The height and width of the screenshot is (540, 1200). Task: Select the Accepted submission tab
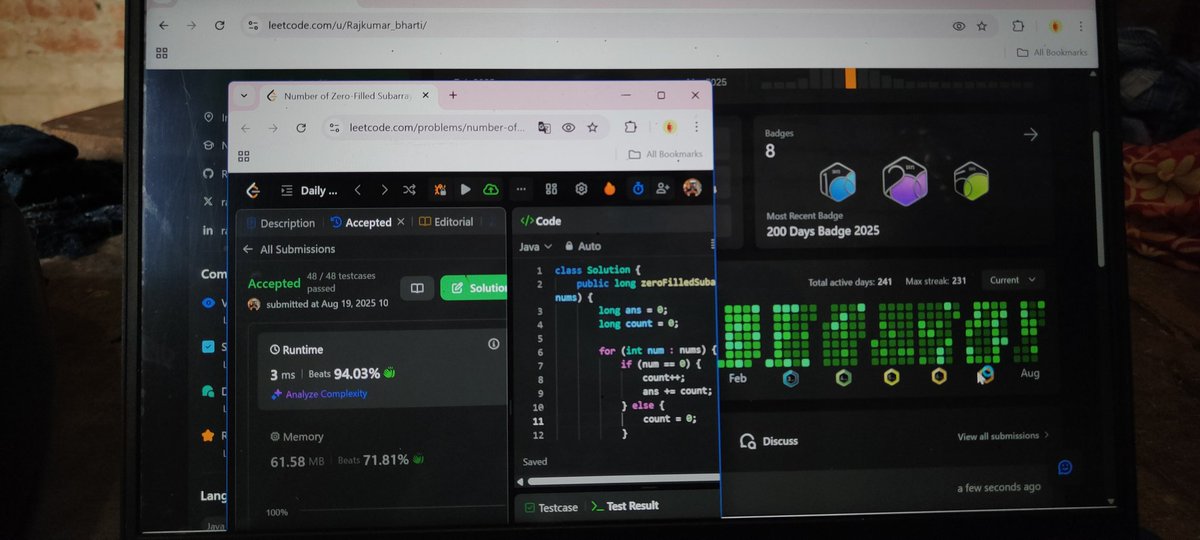point(361,222)
